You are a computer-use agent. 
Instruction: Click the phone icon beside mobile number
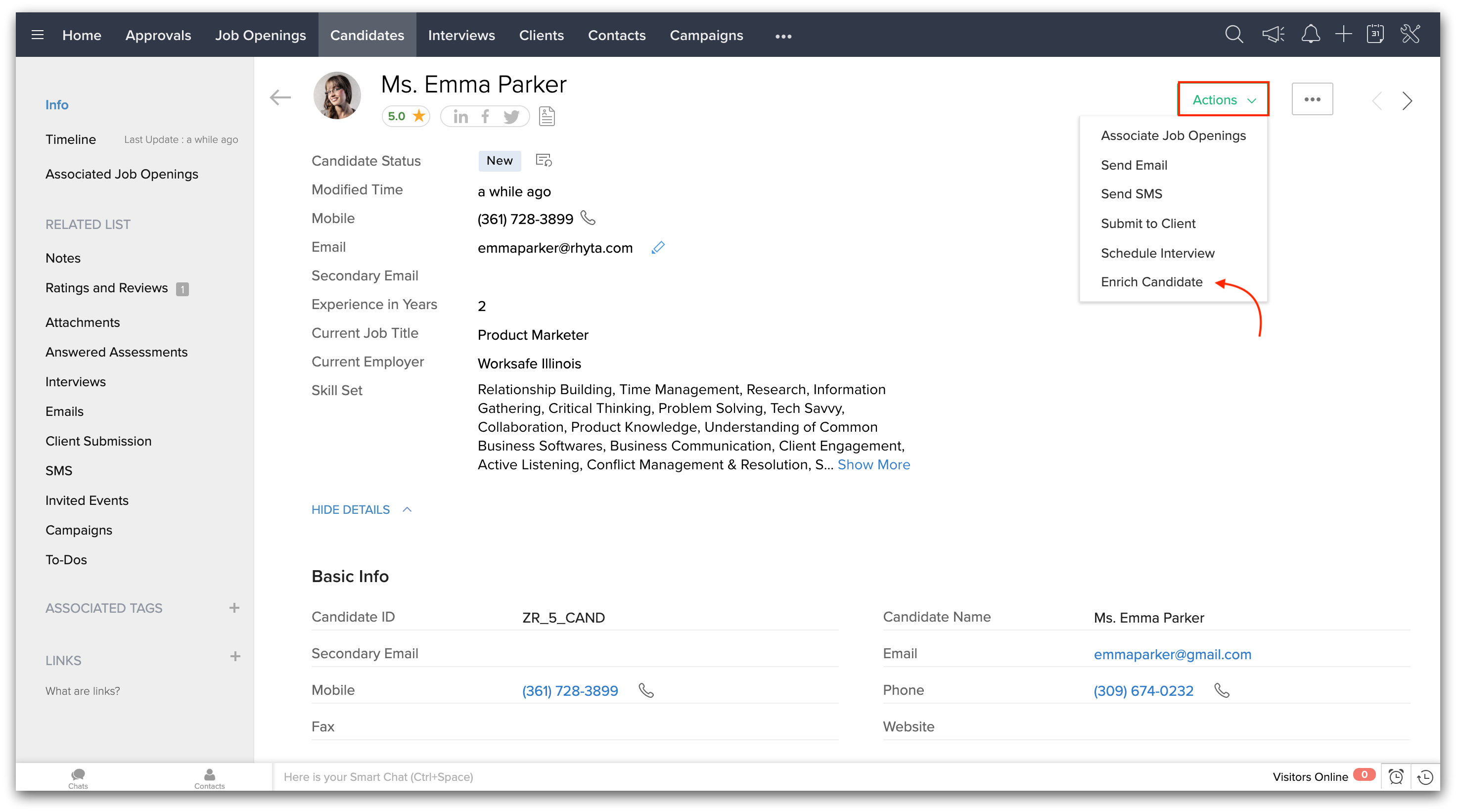(588, 219)
